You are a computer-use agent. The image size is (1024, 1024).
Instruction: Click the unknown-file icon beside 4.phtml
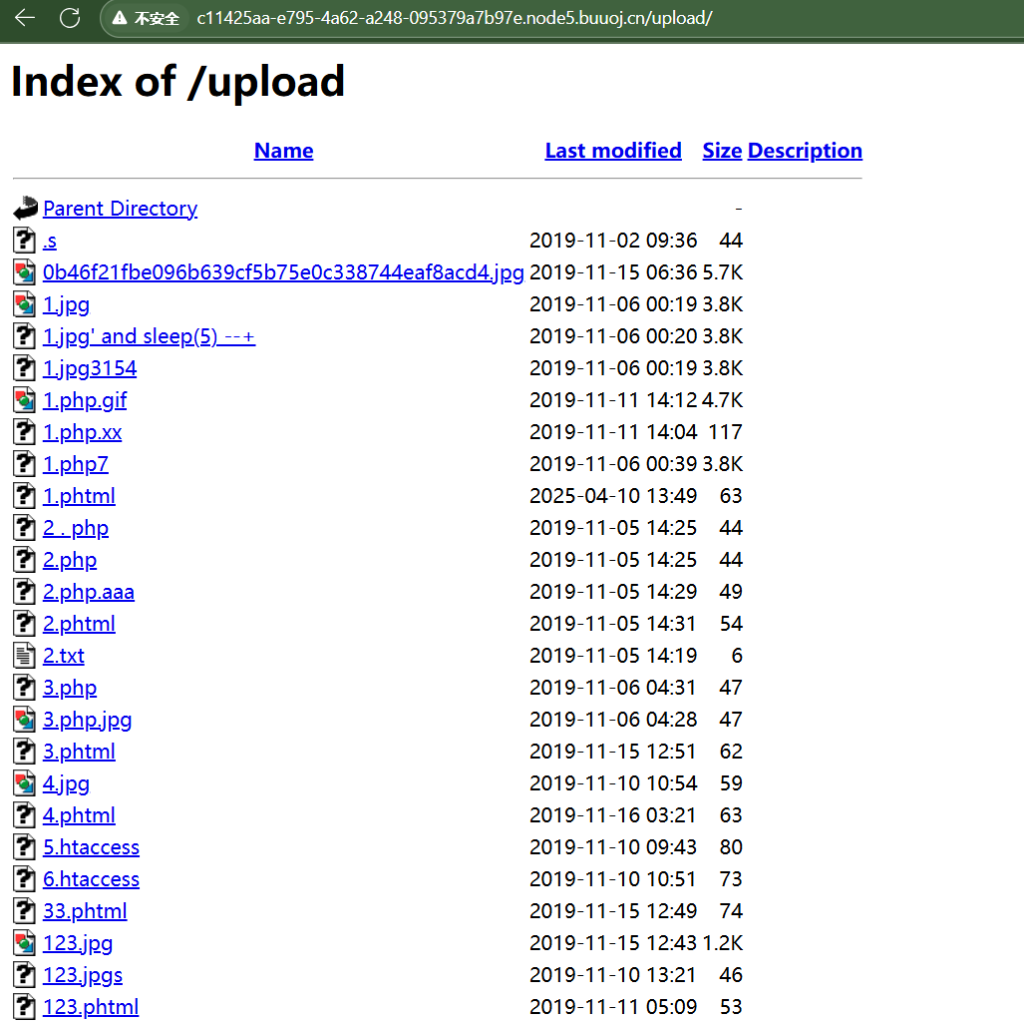click(x=25, y=816)
